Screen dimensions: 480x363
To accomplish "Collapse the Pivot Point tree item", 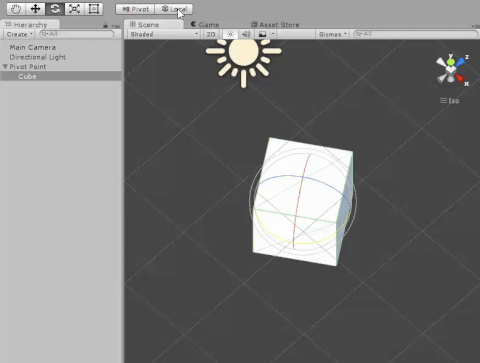I will coord(5,67).
